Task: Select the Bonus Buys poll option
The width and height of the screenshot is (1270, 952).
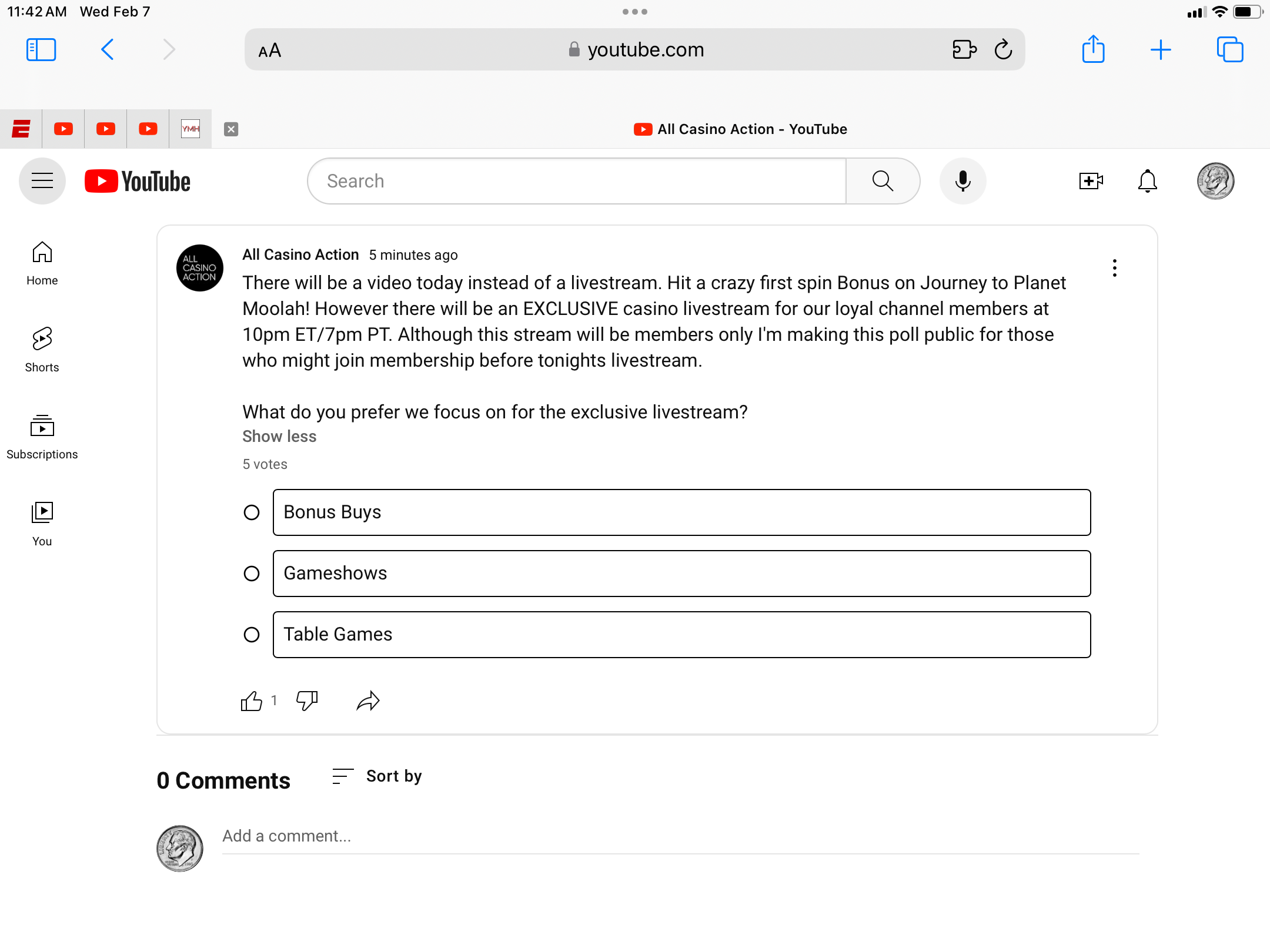Action: click(x=681, y=512)
